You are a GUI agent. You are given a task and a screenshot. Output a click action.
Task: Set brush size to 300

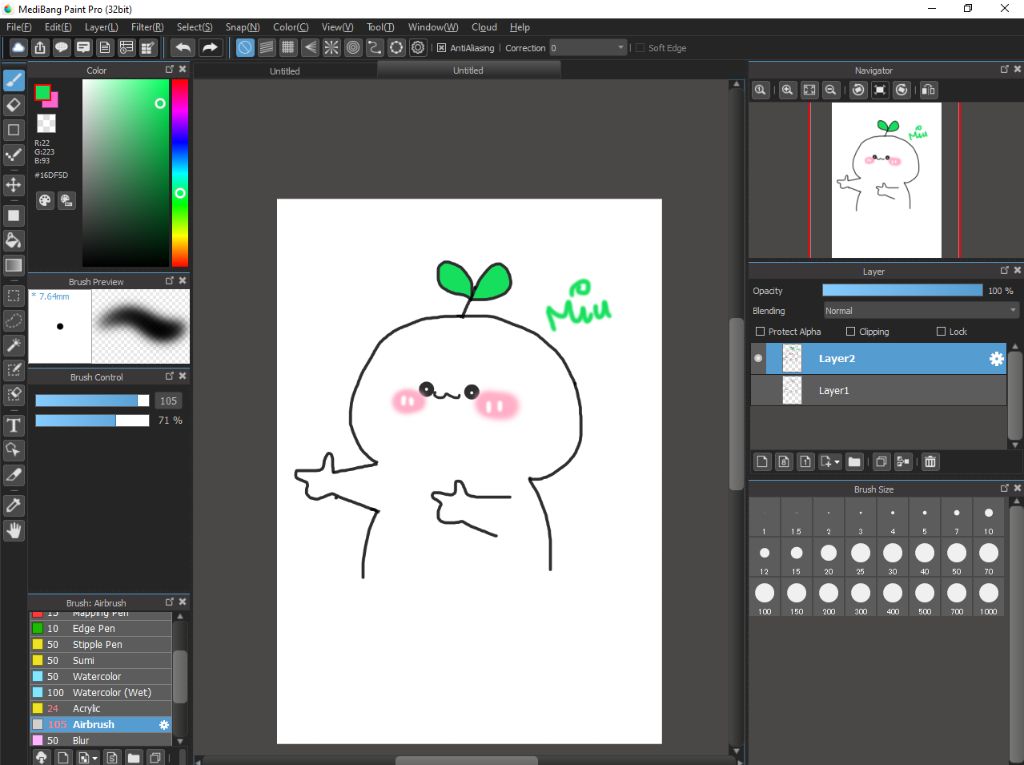pyautogui.click(x=861, y=598)
